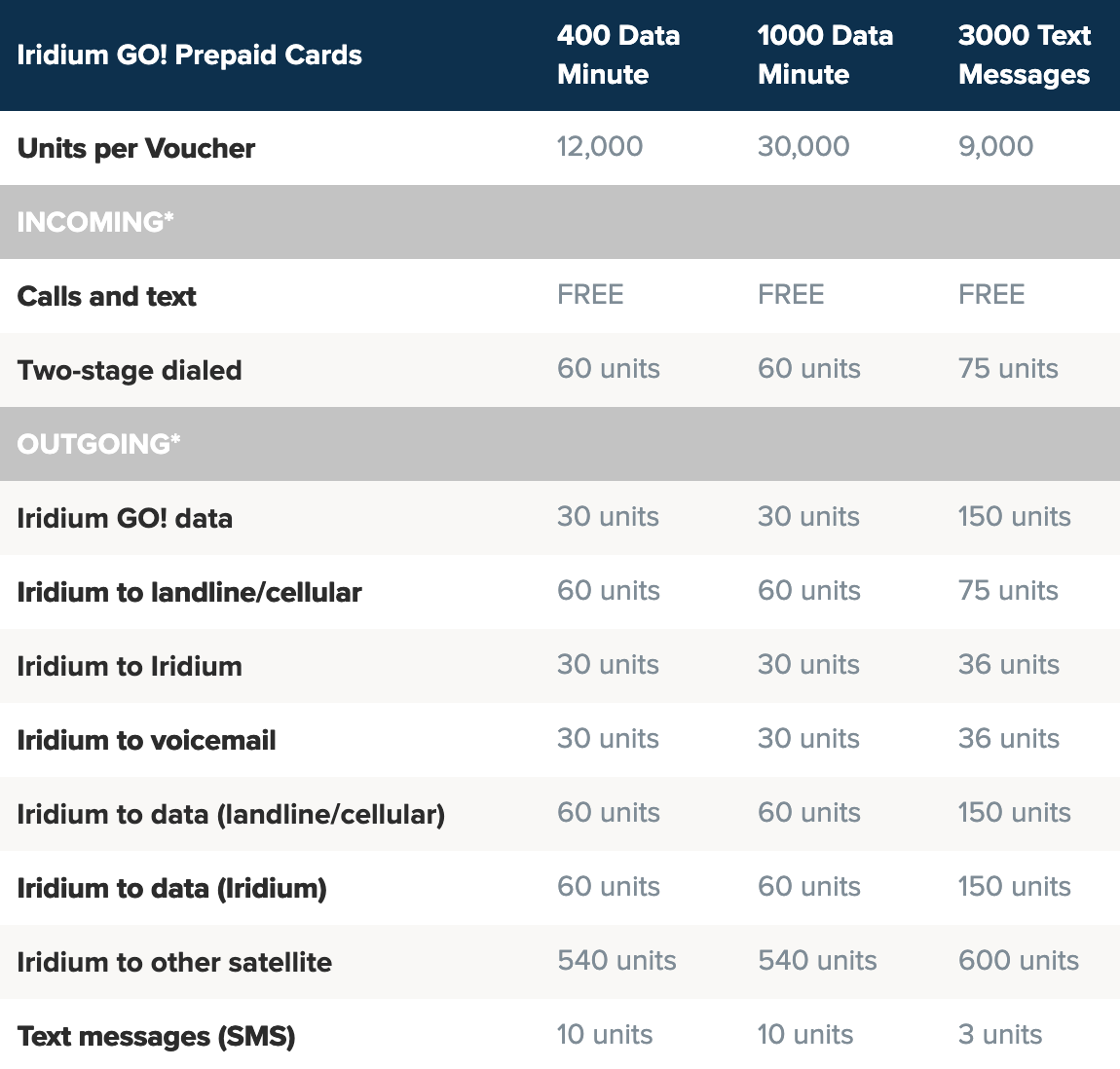Image resolution: width=1120 pixels, height=1069 pixels.
Task: Click the 'Two-stage dialed' row label
Action: (x=130, y=371)
